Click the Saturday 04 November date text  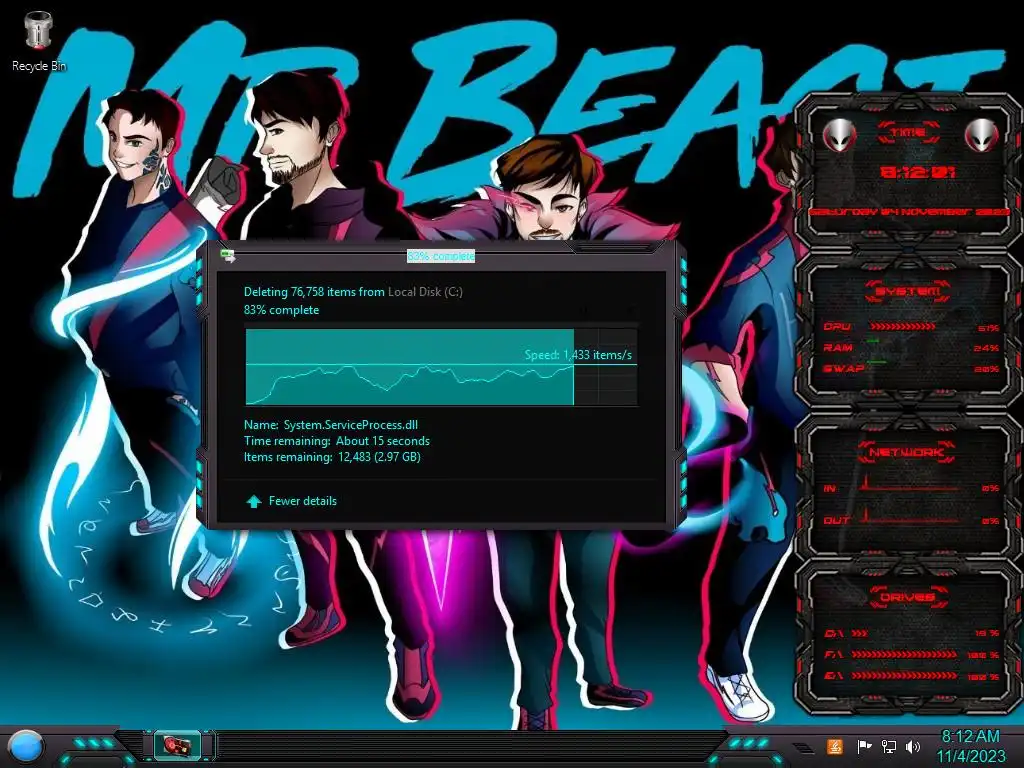[908, 212]
